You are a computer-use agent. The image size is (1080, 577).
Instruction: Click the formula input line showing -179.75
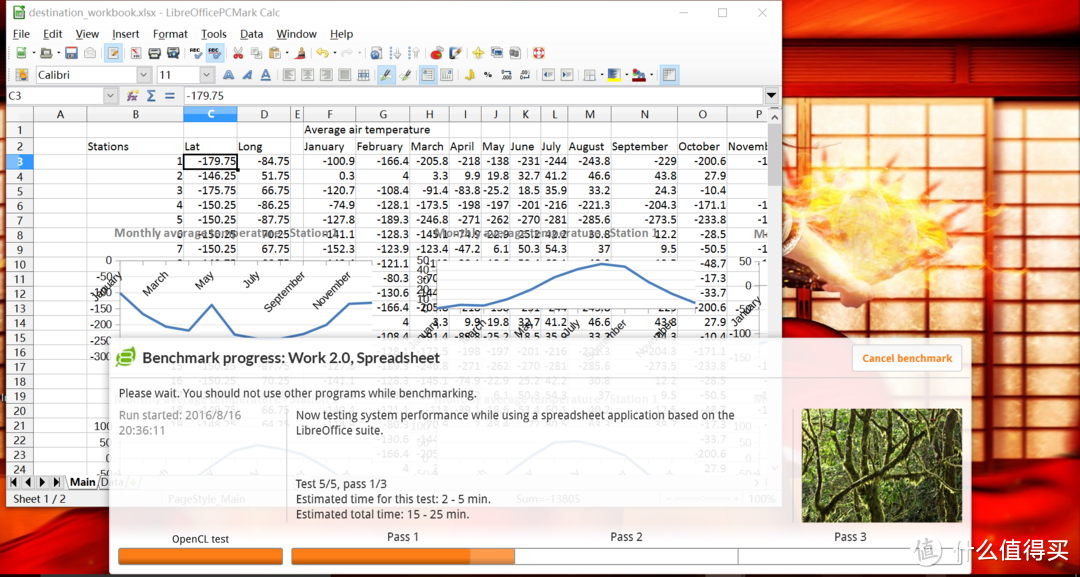click(x=474, y=96)
